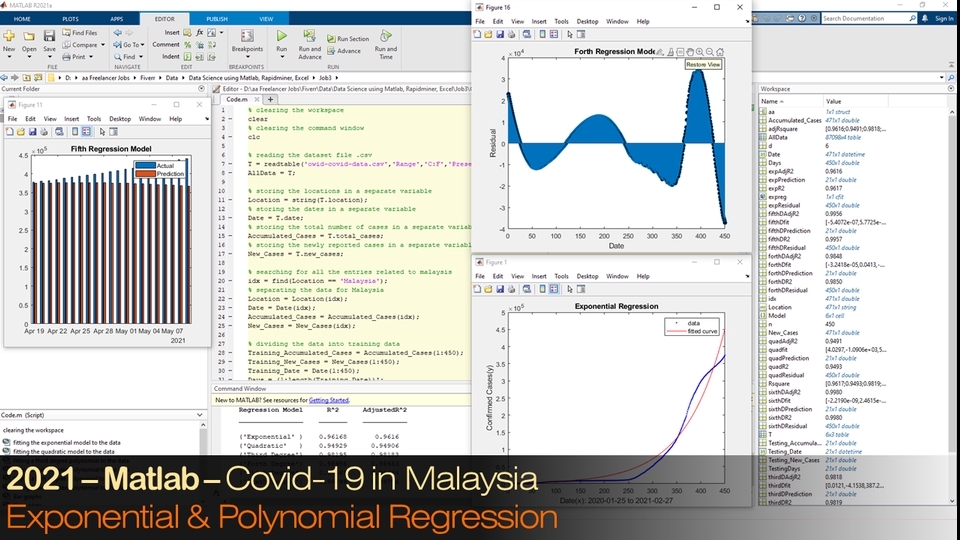This screenshot has height=540, width=960.
Task: Click the Comment percent icon
Action: [188, 45]
